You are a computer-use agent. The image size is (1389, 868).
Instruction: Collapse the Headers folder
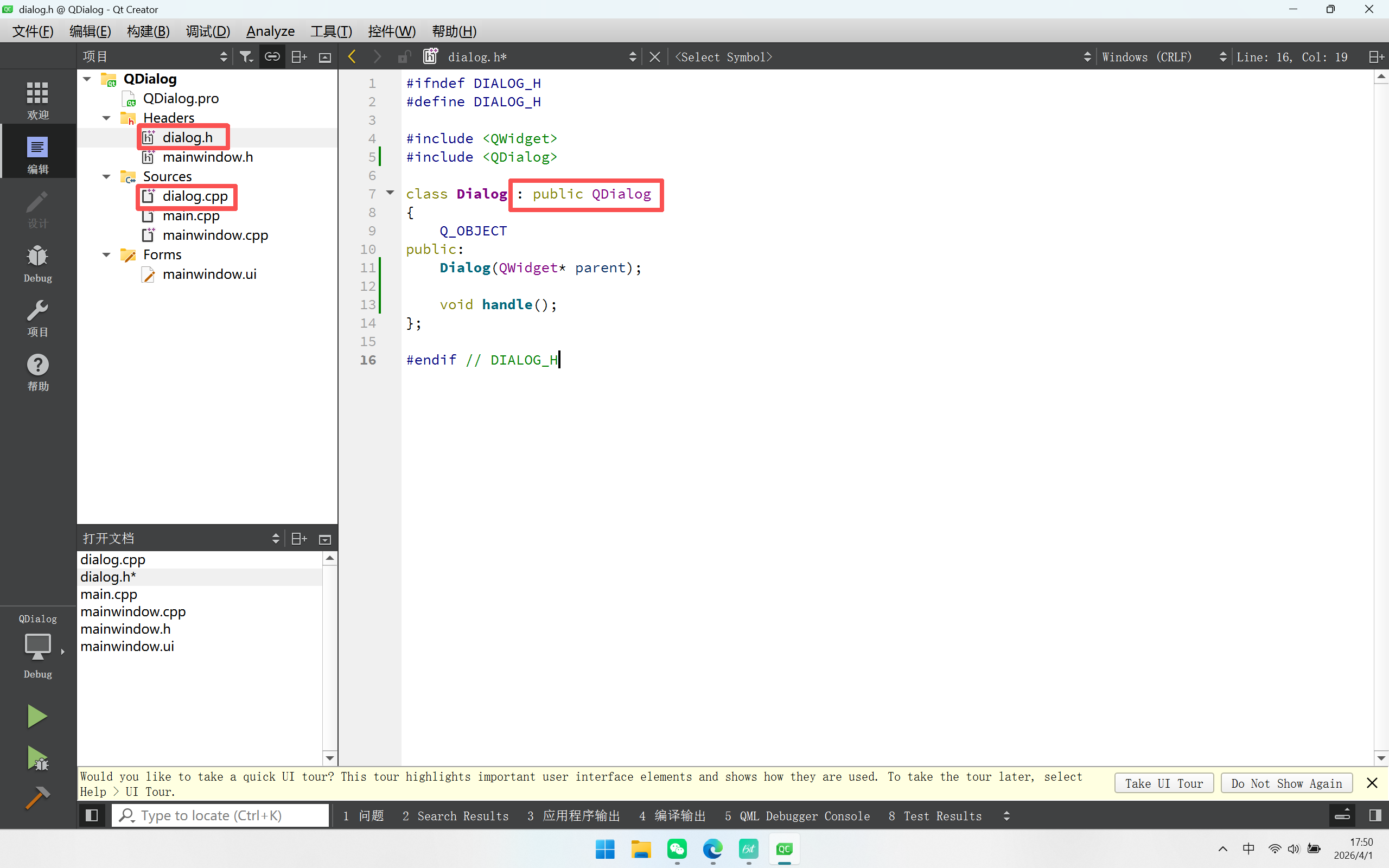[x=106, y=118]
